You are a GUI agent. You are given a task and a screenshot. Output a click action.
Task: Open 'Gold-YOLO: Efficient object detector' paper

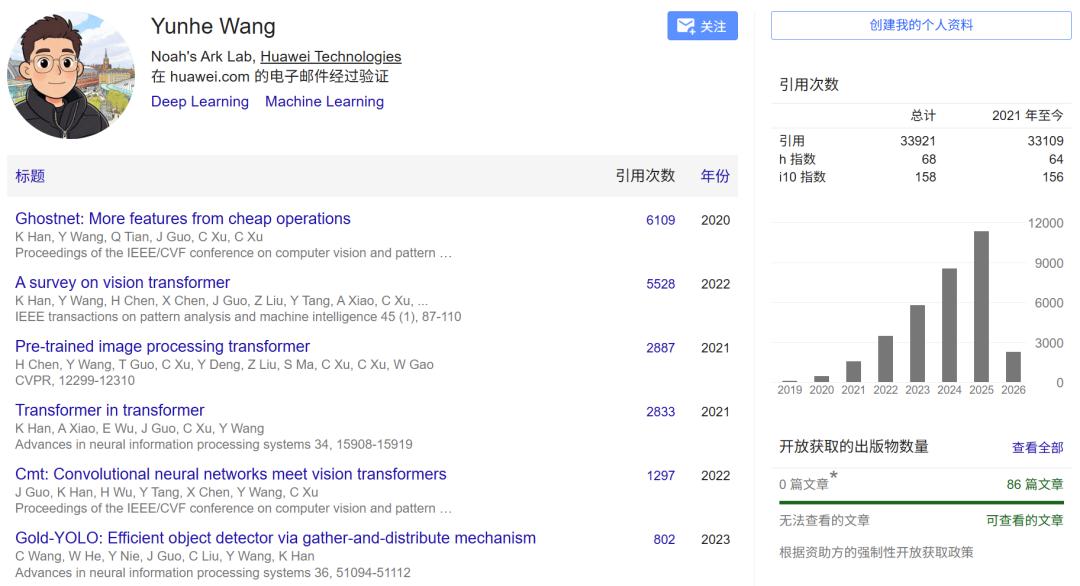pyautogui.click(x=275, y=538)
